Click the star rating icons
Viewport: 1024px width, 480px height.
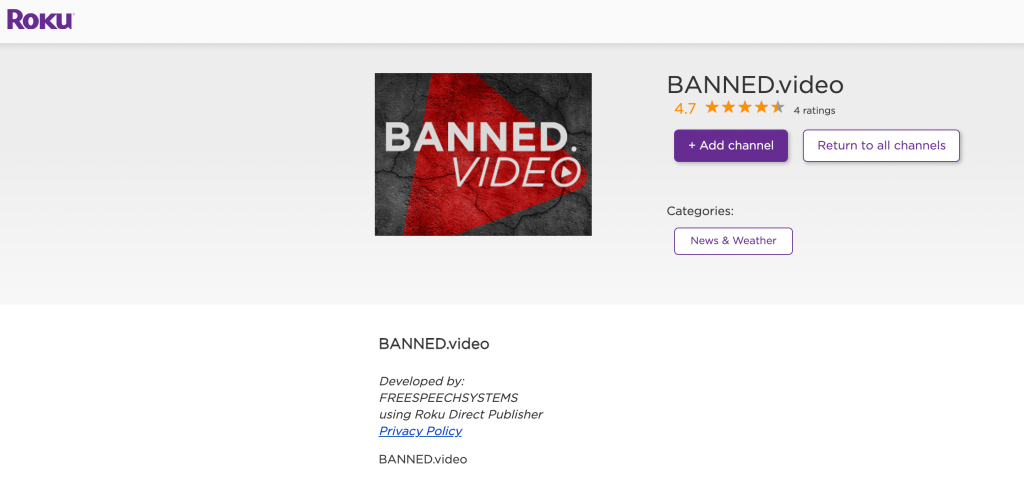click(744, 108)
